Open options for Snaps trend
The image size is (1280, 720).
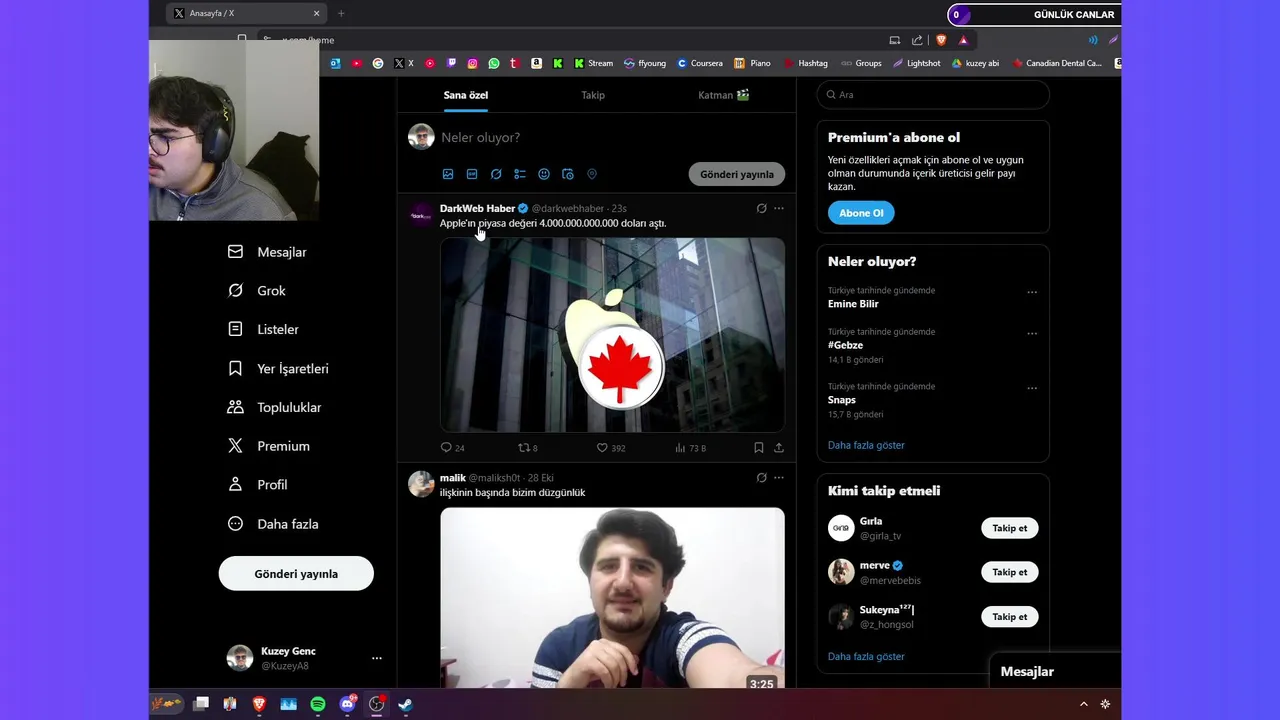1032,389
